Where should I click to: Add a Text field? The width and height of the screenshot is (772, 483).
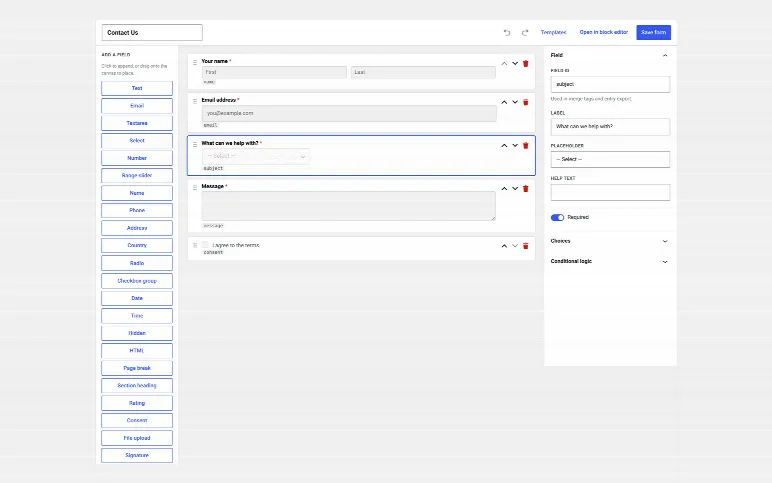click(x=137, y=89)
